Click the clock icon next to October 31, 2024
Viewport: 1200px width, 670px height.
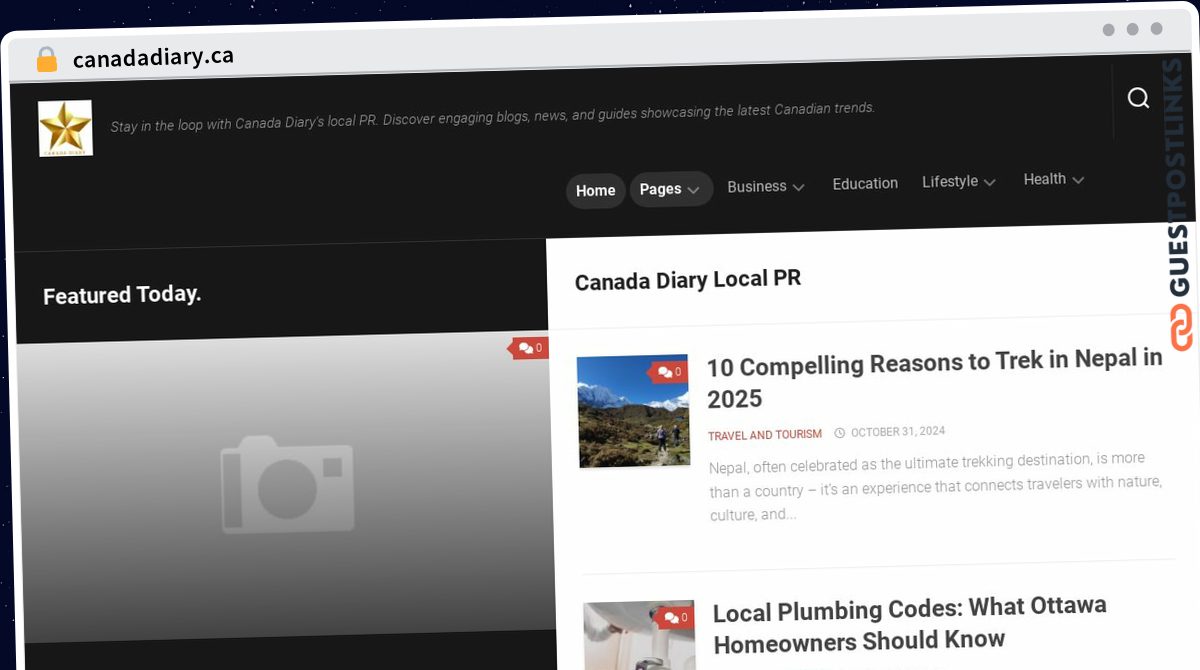pos(840,433)
